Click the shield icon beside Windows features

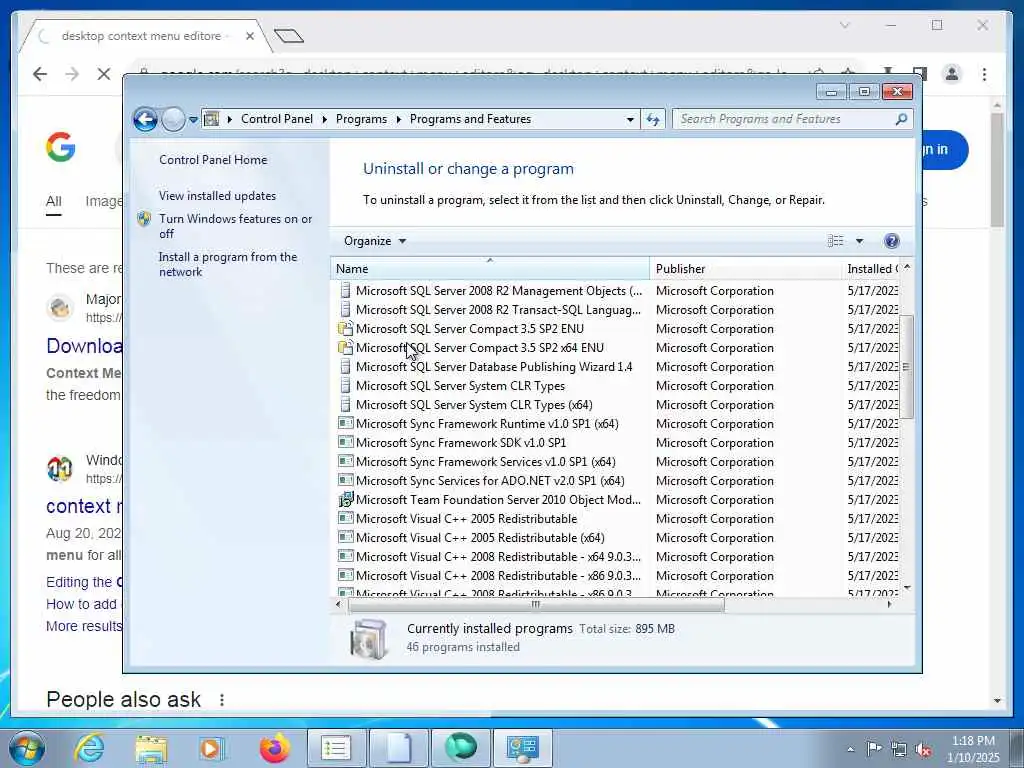click(144, 219)
